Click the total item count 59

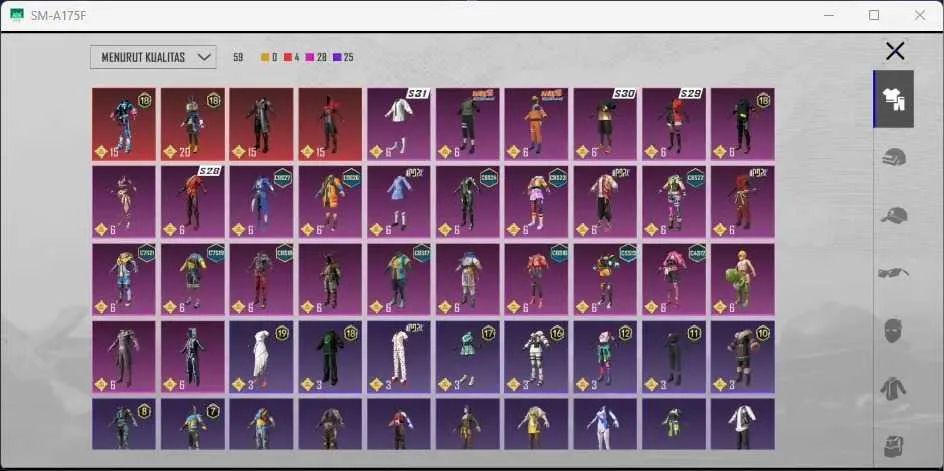[238, 58]
